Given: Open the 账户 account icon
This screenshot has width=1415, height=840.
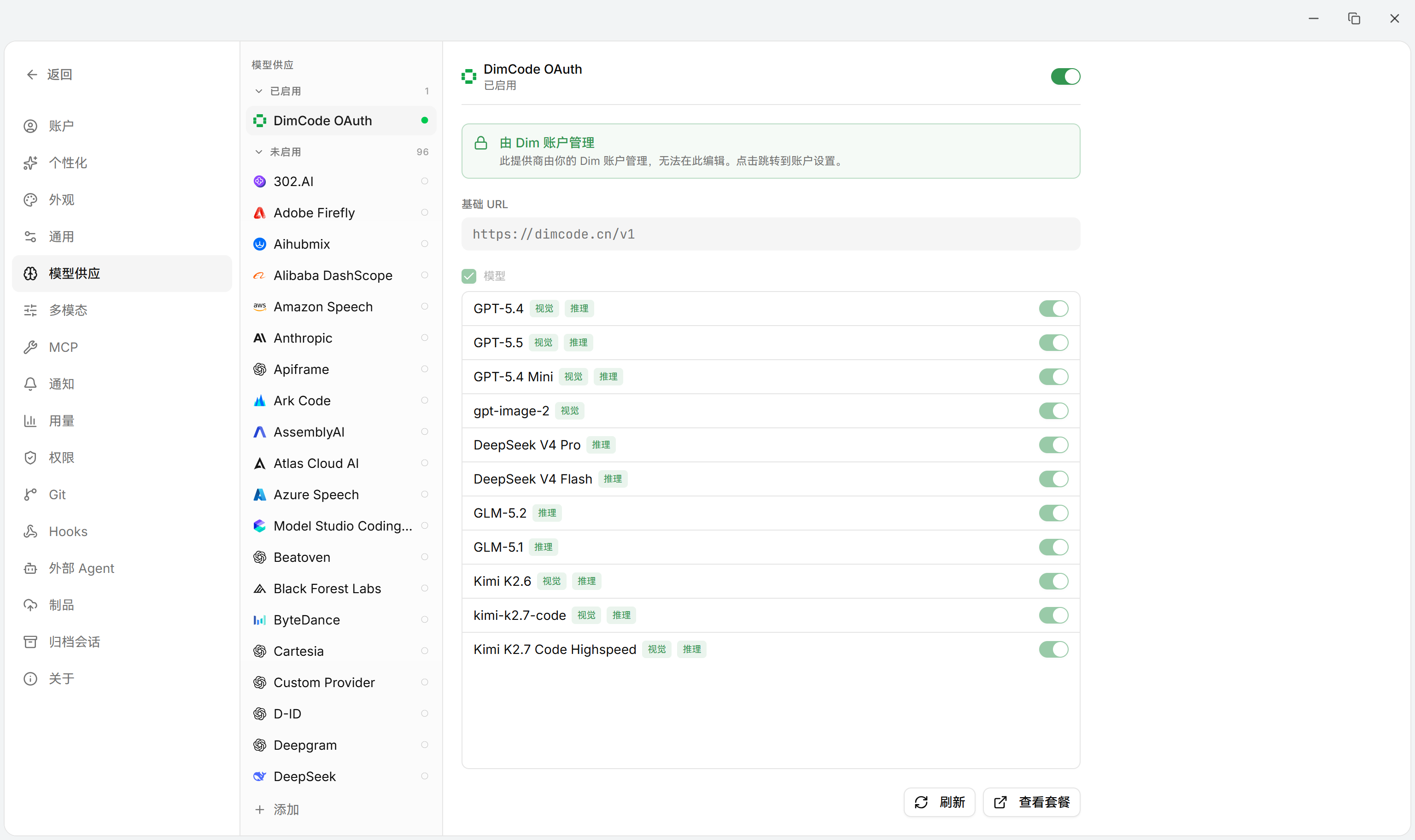Looking at the screenshot, I should 30,126.
